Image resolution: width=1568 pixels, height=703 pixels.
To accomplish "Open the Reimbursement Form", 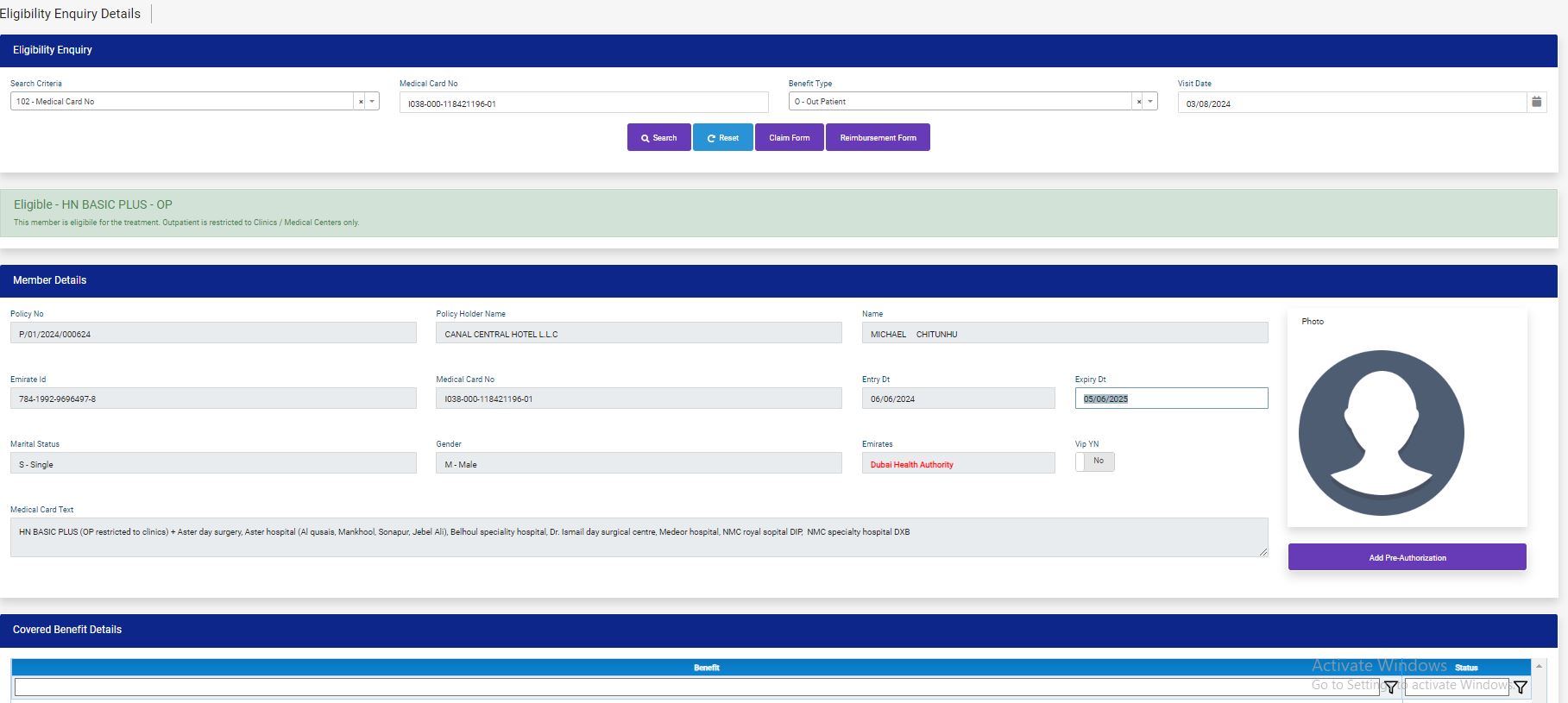I will tap(878, 138).
